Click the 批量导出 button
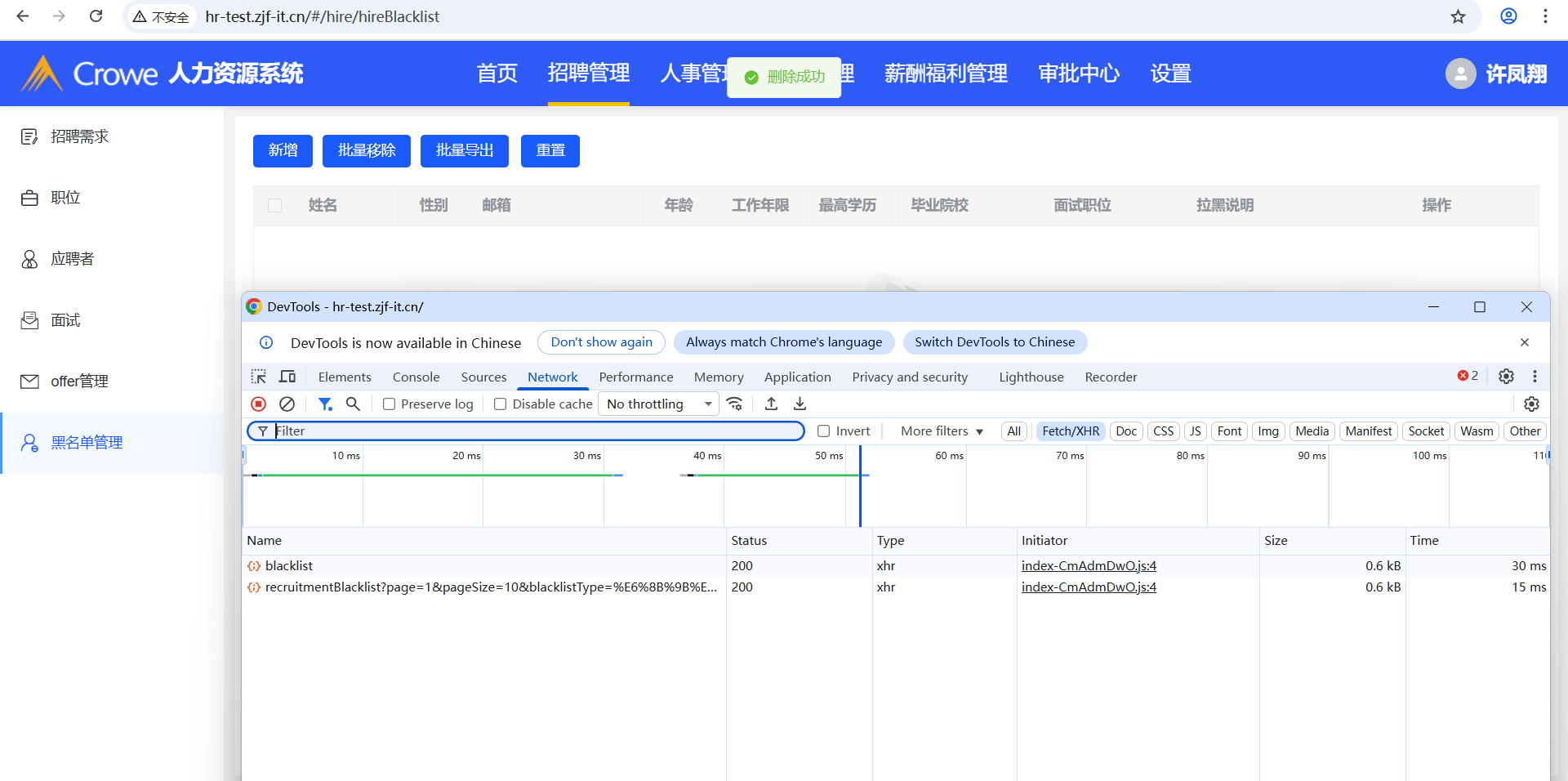The width and height of the screenshot is (1568, 781). coord(464,151)
